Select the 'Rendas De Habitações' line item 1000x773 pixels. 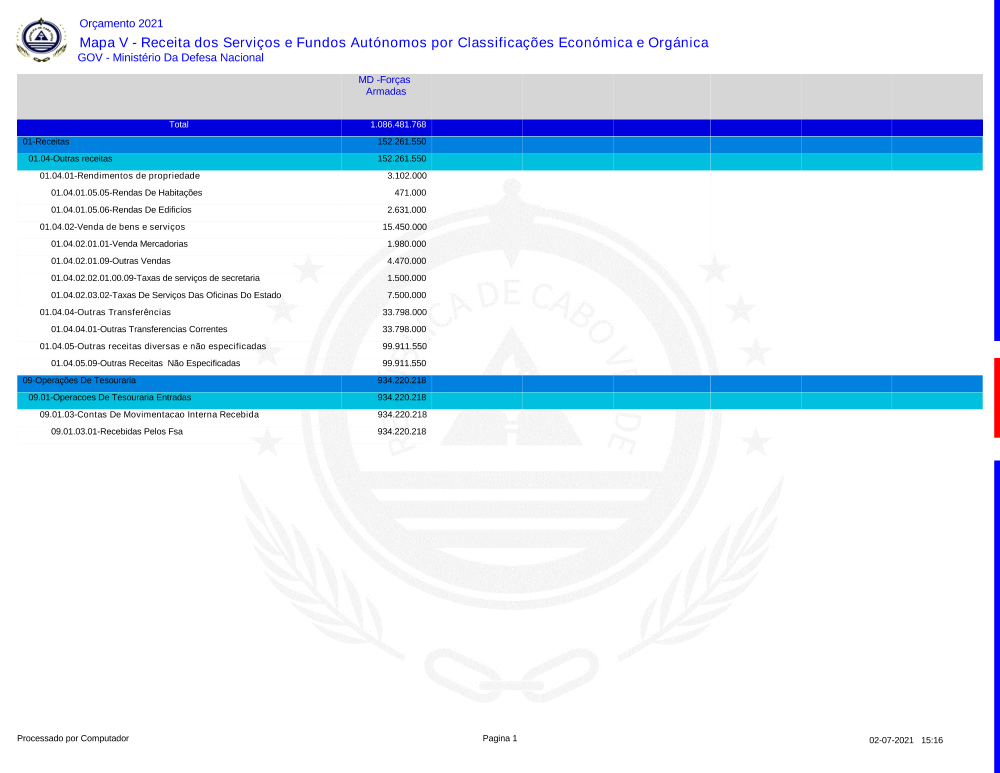[x=126, y=193]
